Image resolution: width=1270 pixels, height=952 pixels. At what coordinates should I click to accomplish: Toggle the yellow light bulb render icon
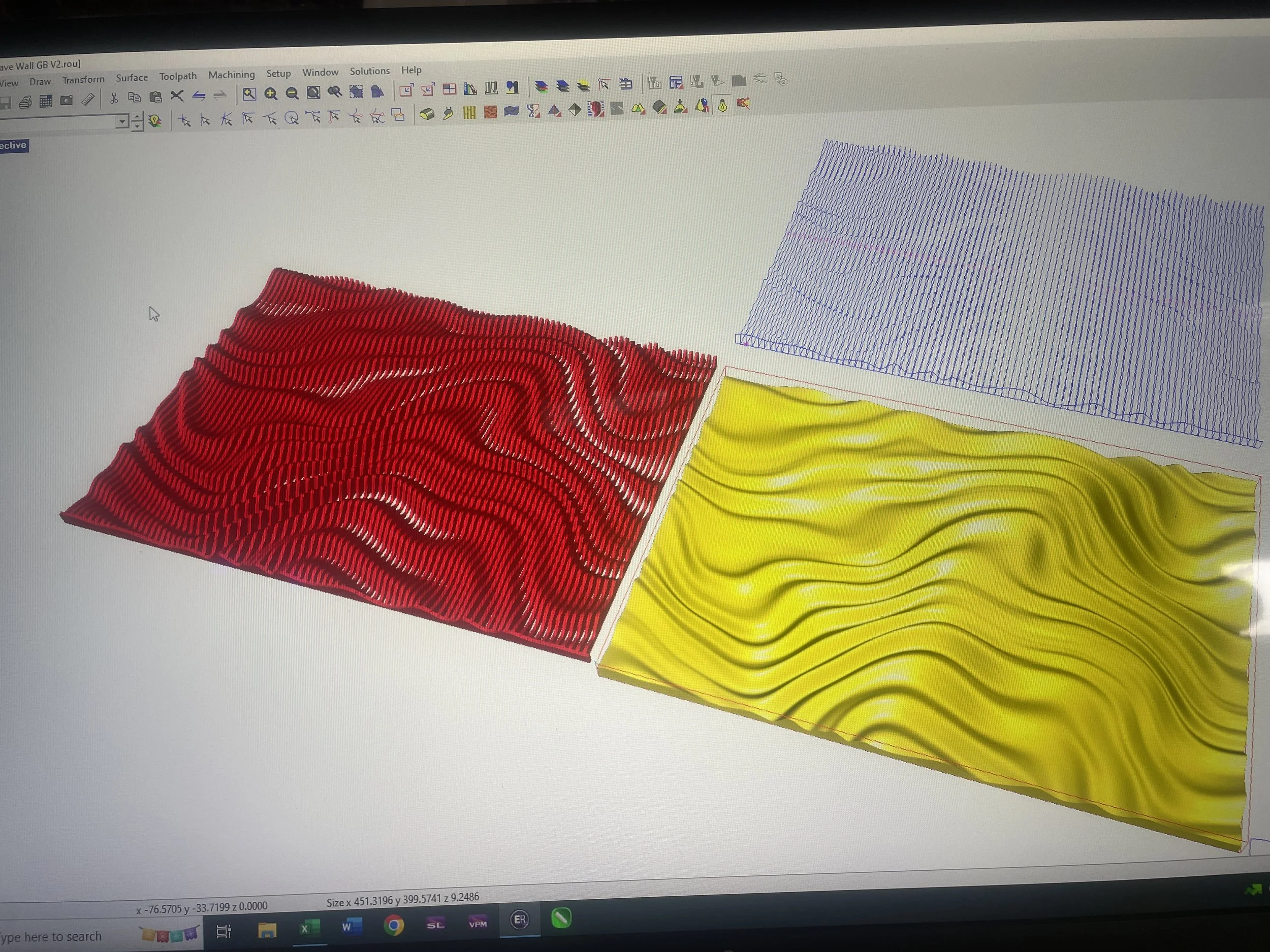[x=722, y=106]
